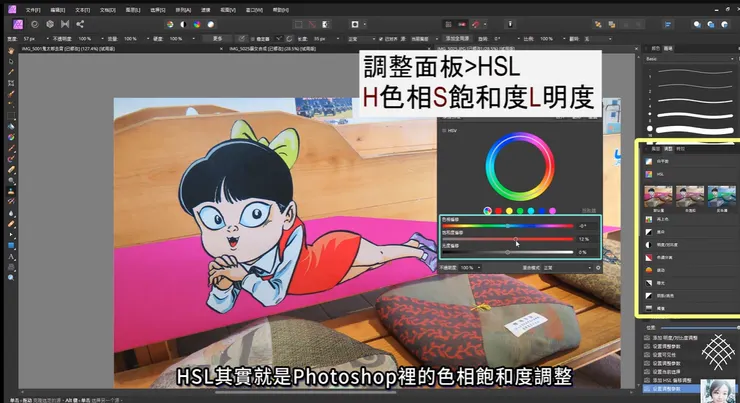740x403 pixels.
Task: Toggle the Quick Mask icon
Action: (355, 24)
